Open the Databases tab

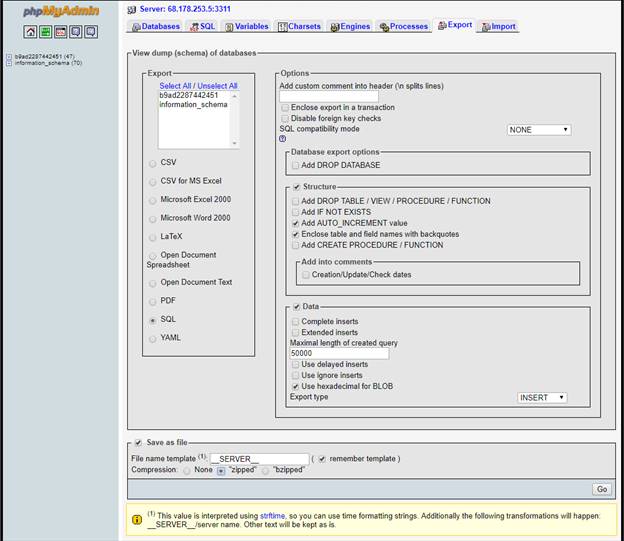click(155, 26)
